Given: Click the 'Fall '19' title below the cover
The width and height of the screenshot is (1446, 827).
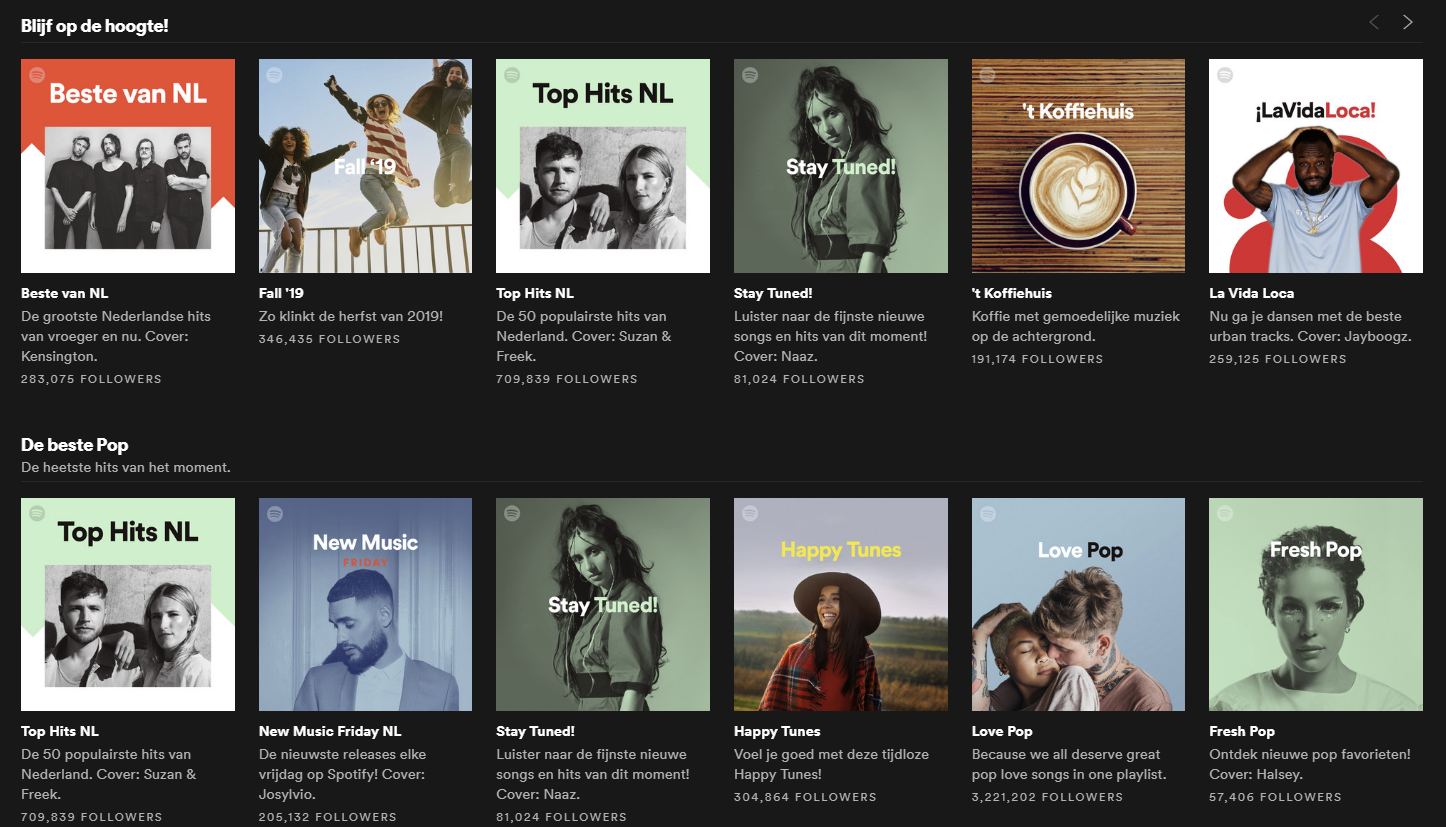Looking at the screenshot, I should (281, 293).
